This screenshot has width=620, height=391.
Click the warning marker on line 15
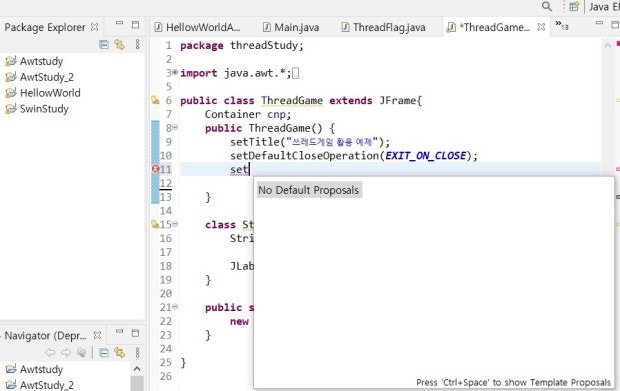(x=155, y=224)
